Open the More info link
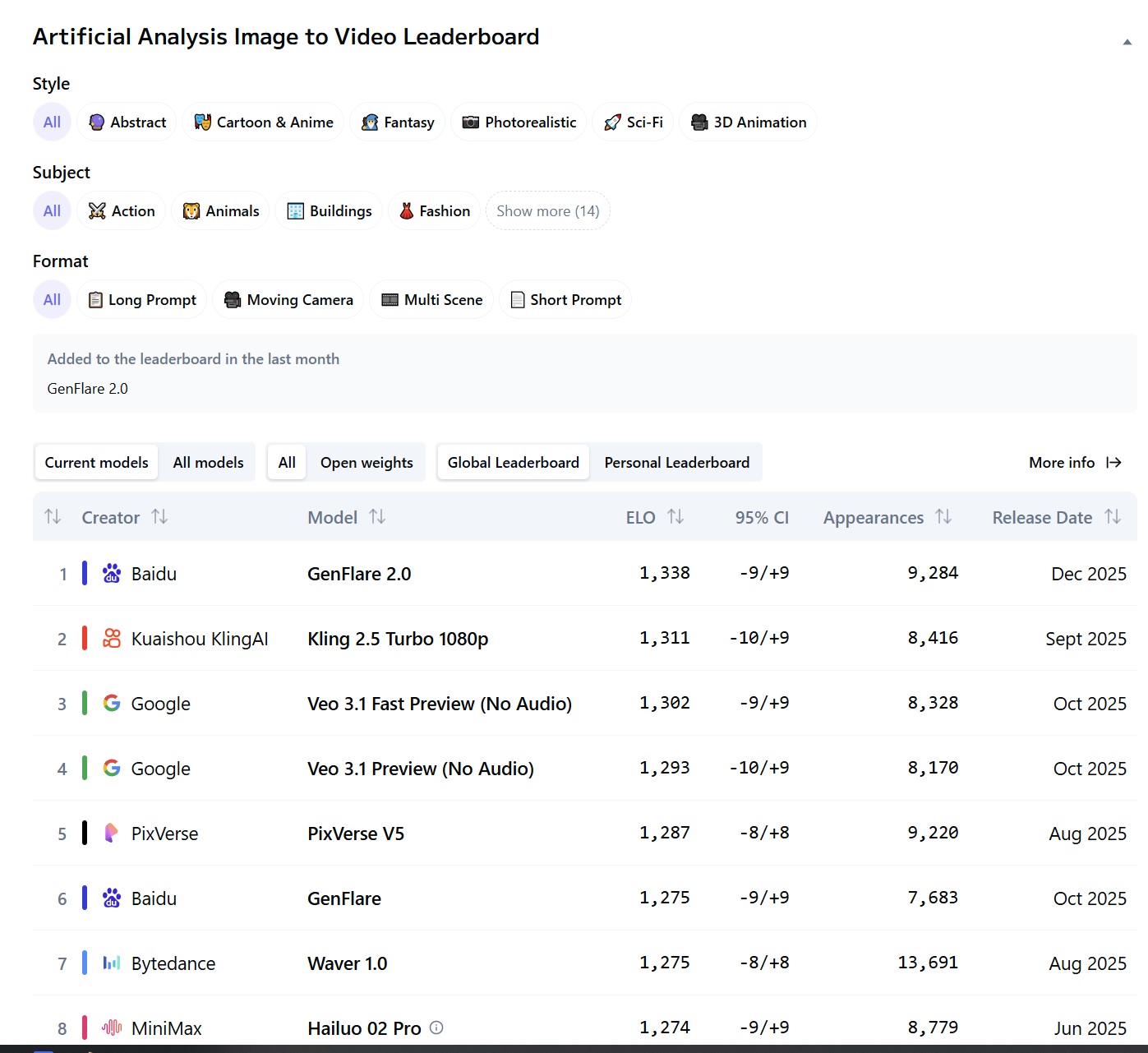Viewport: 1148px width, 1053px height. click(x=1075, y=462)
